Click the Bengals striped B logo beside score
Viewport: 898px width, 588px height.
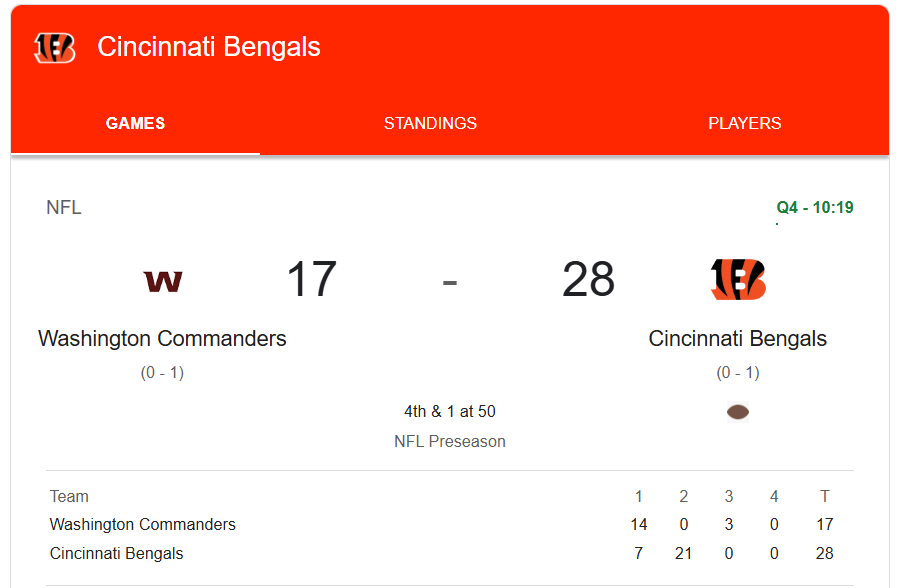pyautogui.click(x=738, y=279)
